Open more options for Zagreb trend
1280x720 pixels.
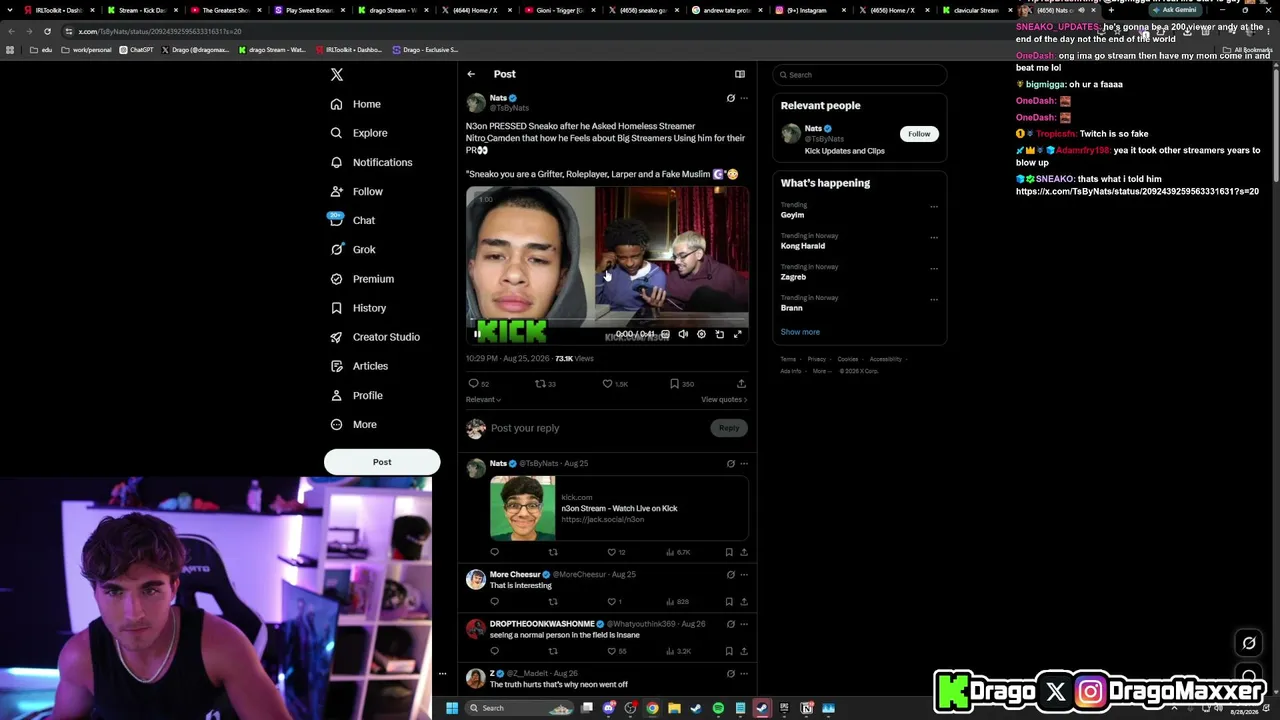pos(934,269)
